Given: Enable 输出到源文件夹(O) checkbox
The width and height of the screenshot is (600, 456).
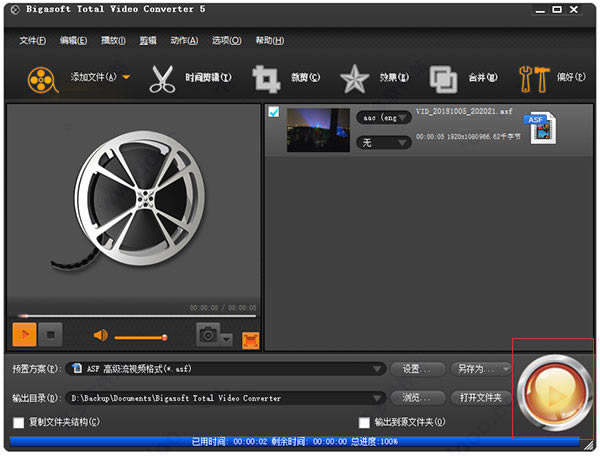Looking at the screenshot, I should coord(364,423).
